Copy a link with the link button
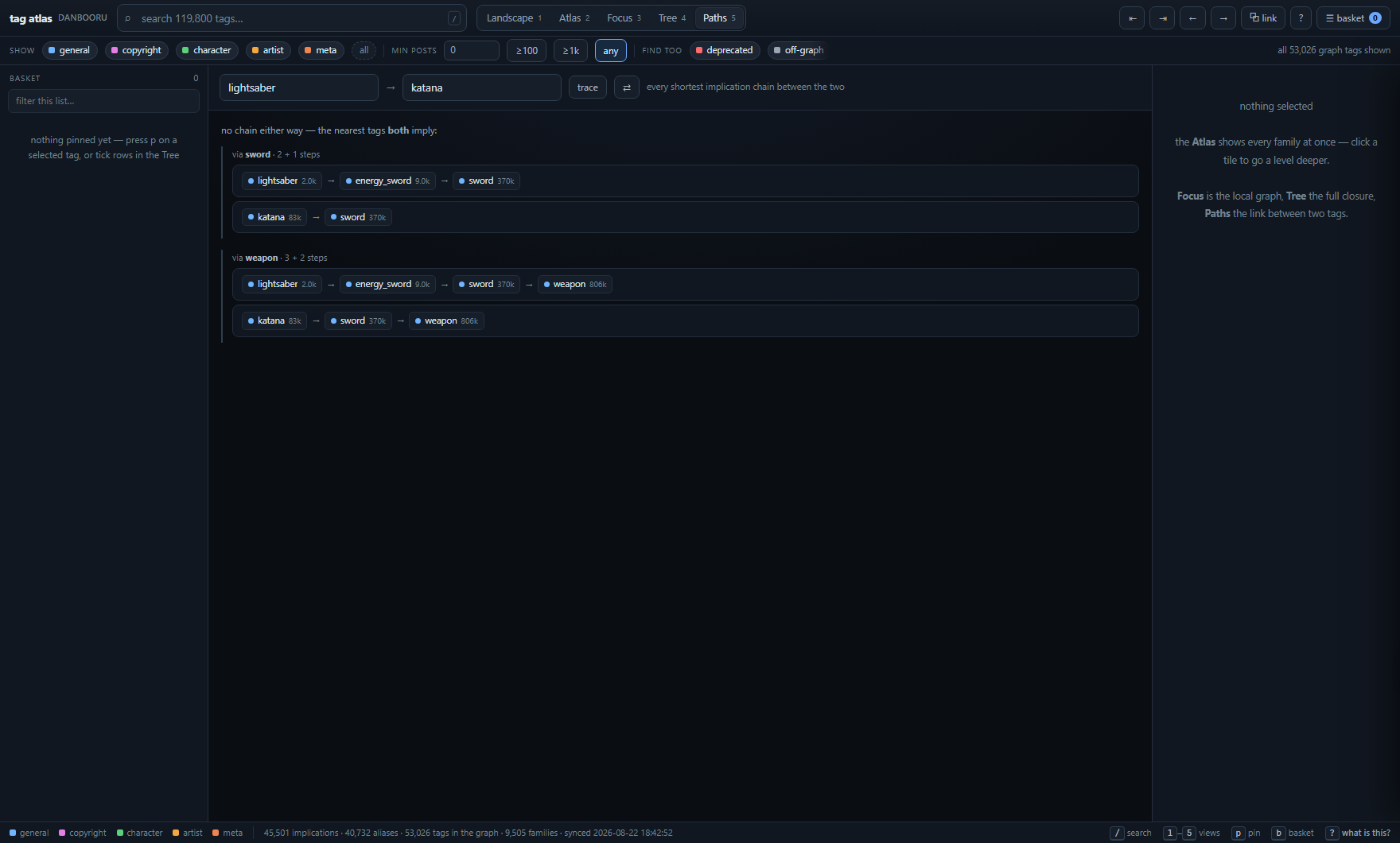The image size is (1400, 843). (1263, 17)
